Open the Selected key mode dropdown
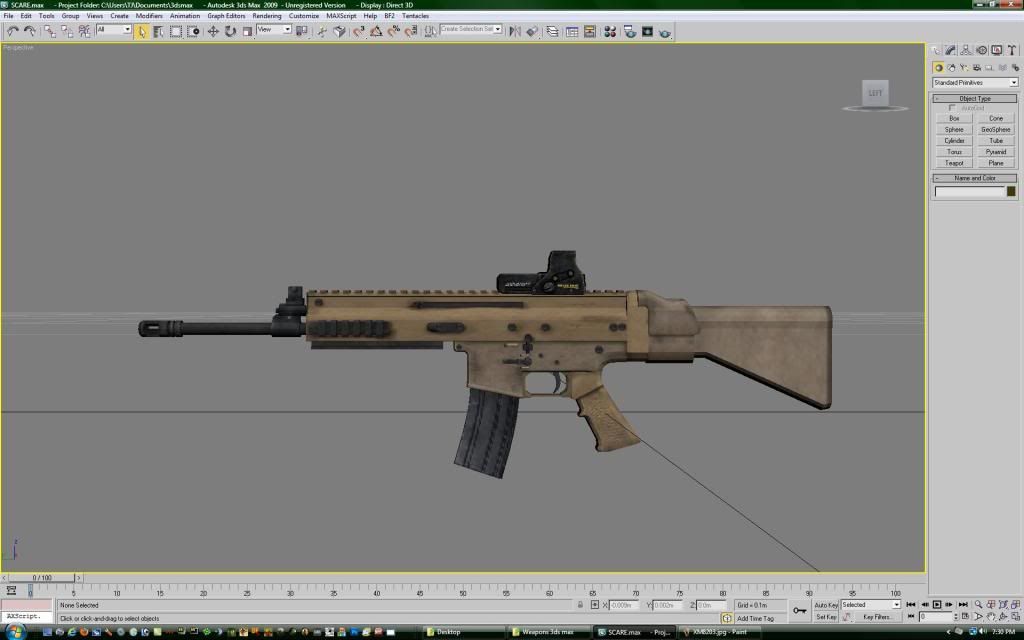1024x640 pixels. click(871, 605)
